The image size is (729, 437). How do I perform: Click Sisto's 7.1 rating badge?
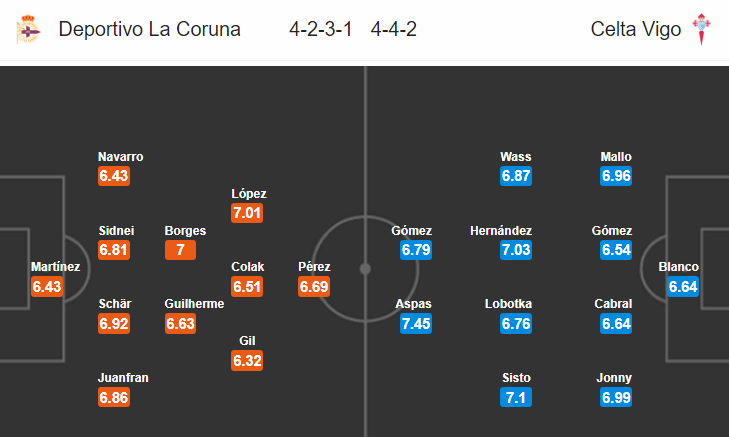516,397
